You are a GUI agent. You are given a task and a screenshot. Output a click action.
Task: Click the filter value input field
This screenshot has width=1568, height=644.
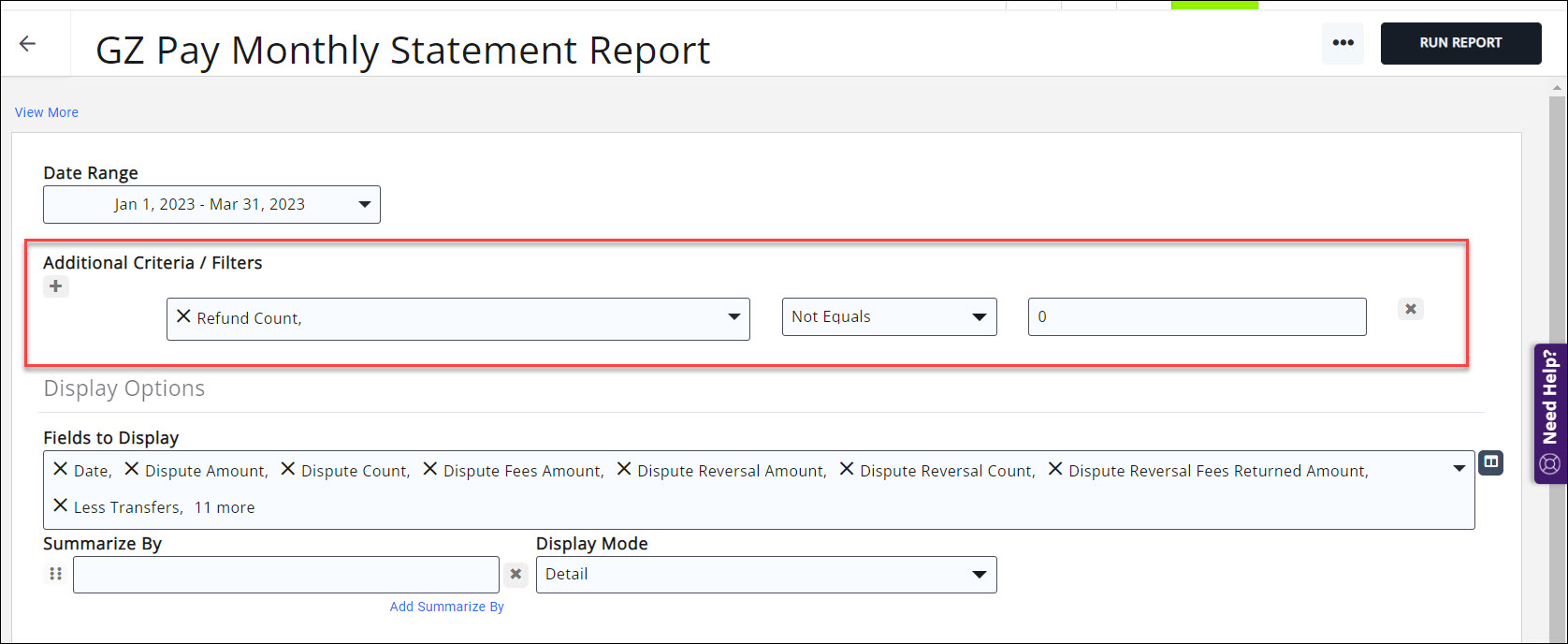(1197, 317)
